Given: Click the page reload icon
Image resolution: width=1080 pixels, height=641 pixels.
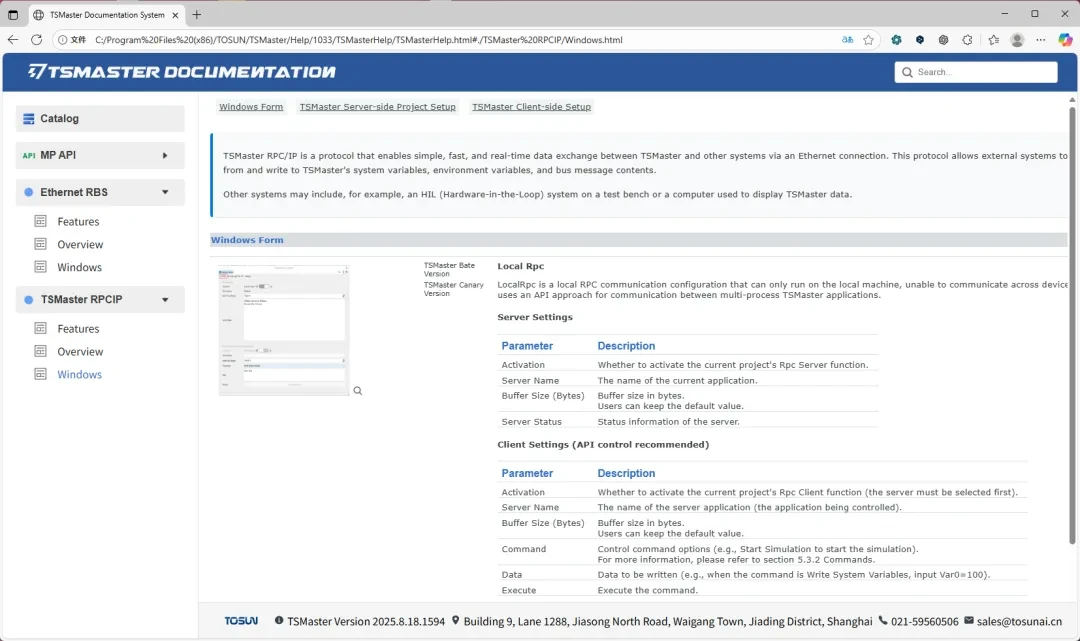Looking at the screenshot, I should click(x=35, y=40).
